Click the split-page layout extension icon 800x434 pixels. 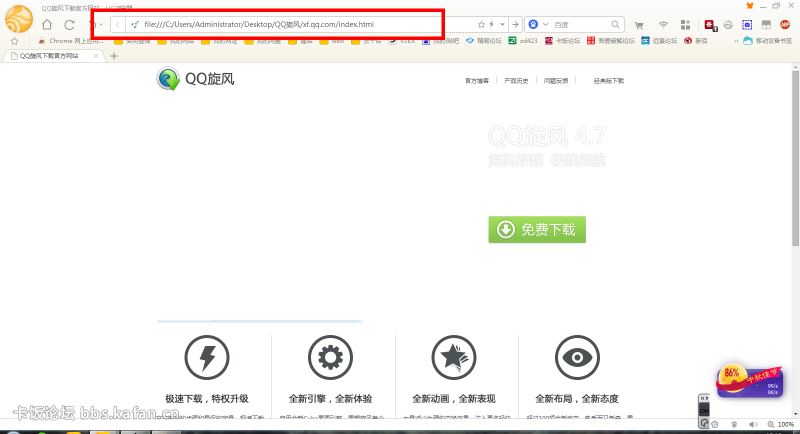click(x=766, y=24)
